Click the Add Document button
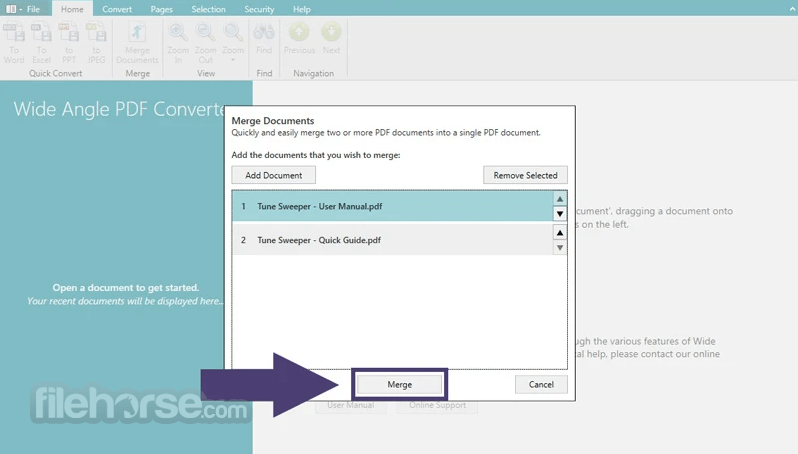Image resolution: width=798 pixels, height=454 pixels. (274, 175)
